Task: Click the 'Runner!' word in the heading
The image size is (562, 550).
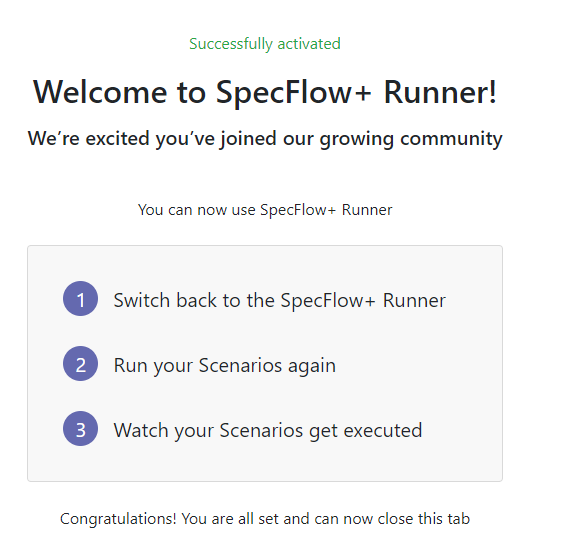Action: pos(440,92)
